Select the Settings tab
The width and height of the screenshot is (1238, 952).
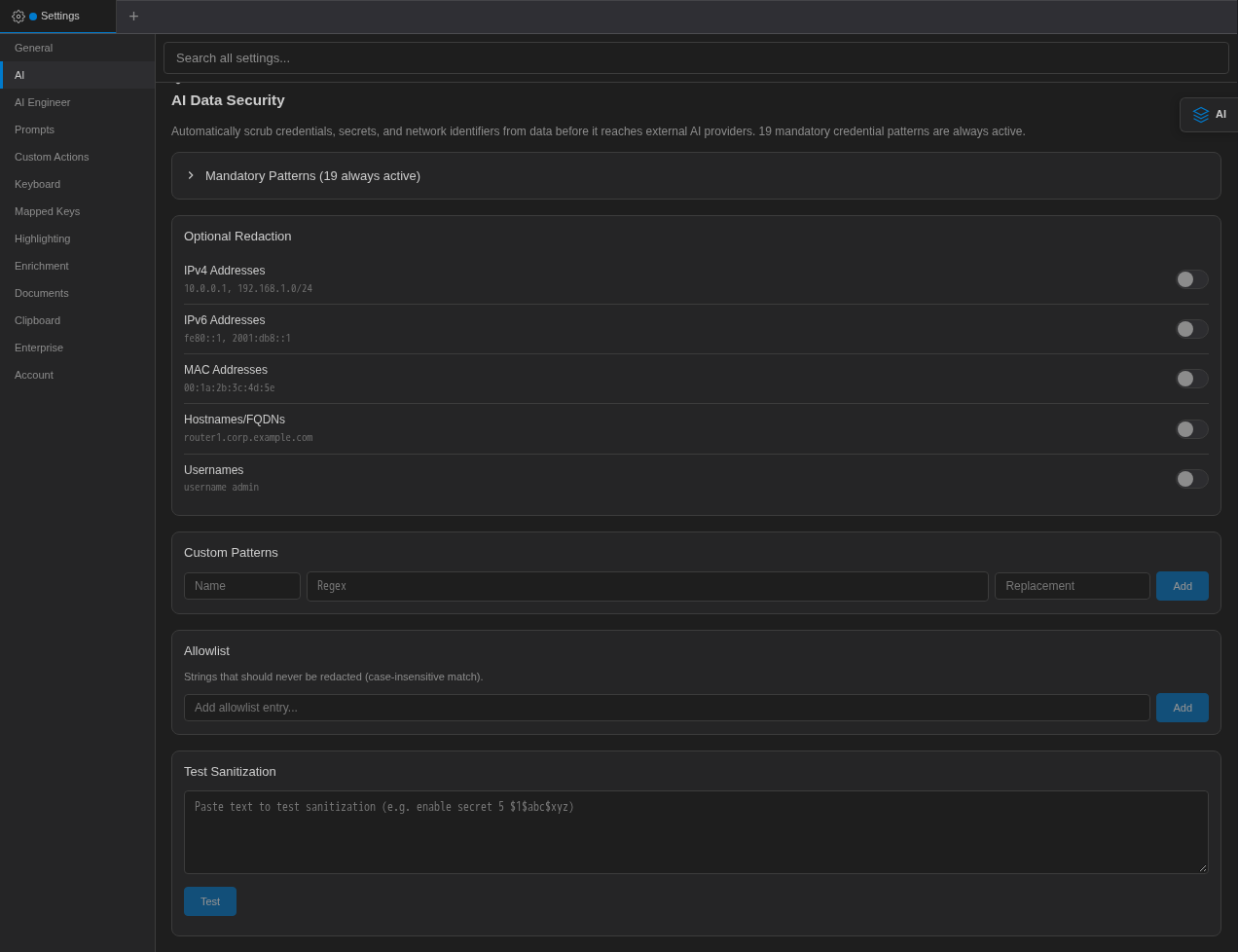pos(58,17)
